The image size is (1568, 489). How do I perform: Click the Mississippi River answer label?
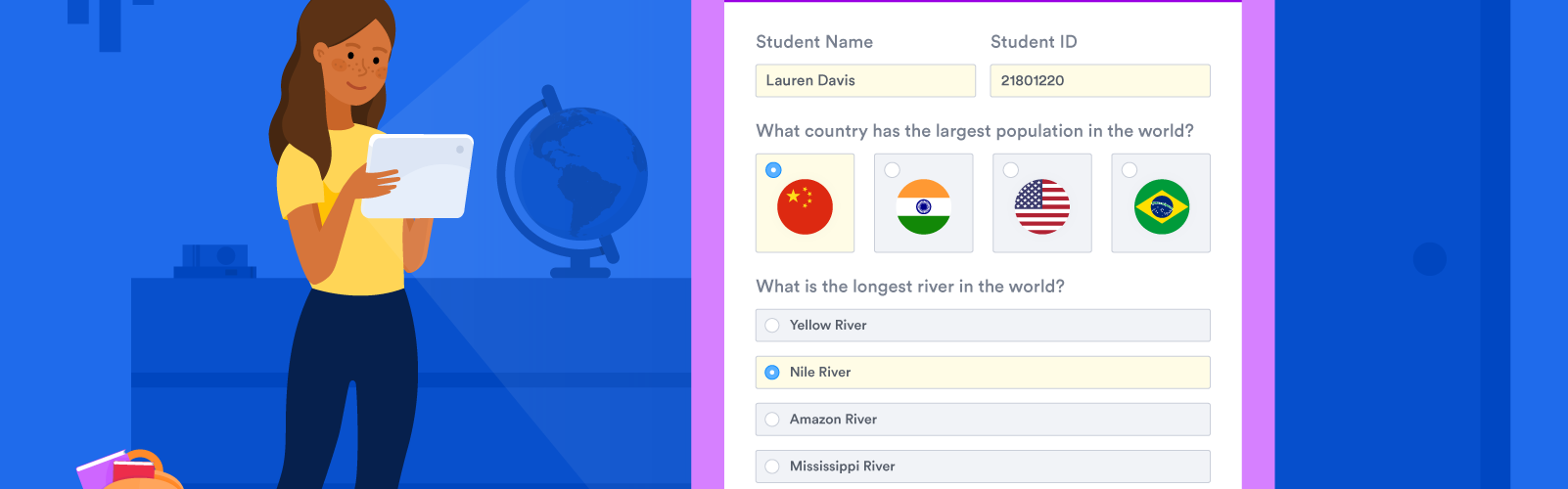click(842, 467)
